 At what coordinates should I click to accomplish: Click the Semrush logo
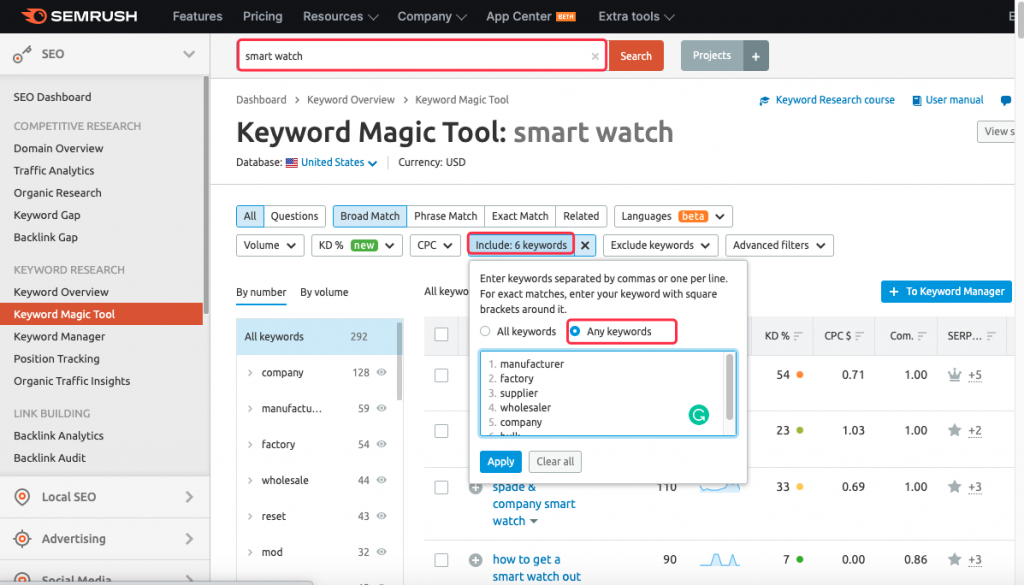(x=79, y=16)
